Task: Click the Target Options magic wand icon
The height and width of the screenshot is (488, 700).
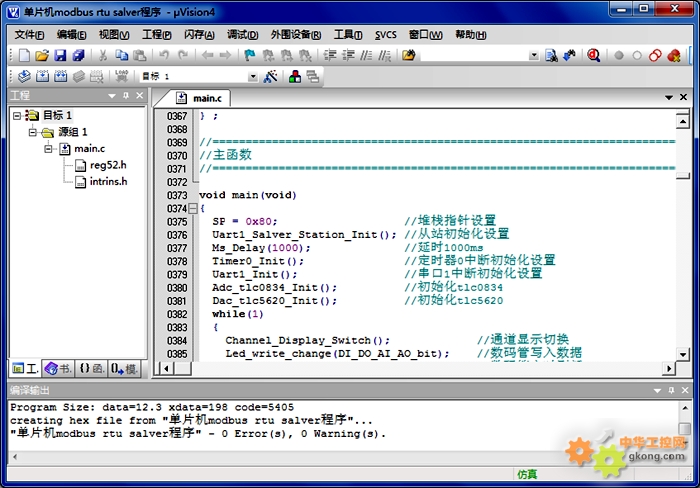Action: [x=270, y=76]
